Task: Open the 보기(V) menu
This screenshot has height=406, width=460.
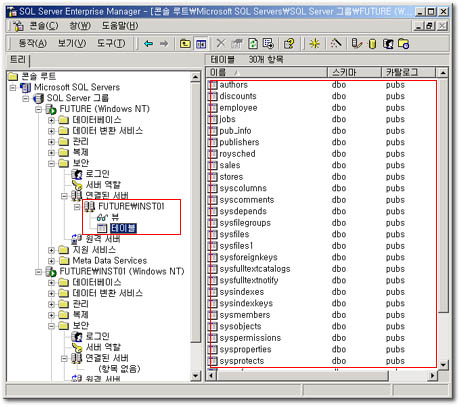Action: 72,43
